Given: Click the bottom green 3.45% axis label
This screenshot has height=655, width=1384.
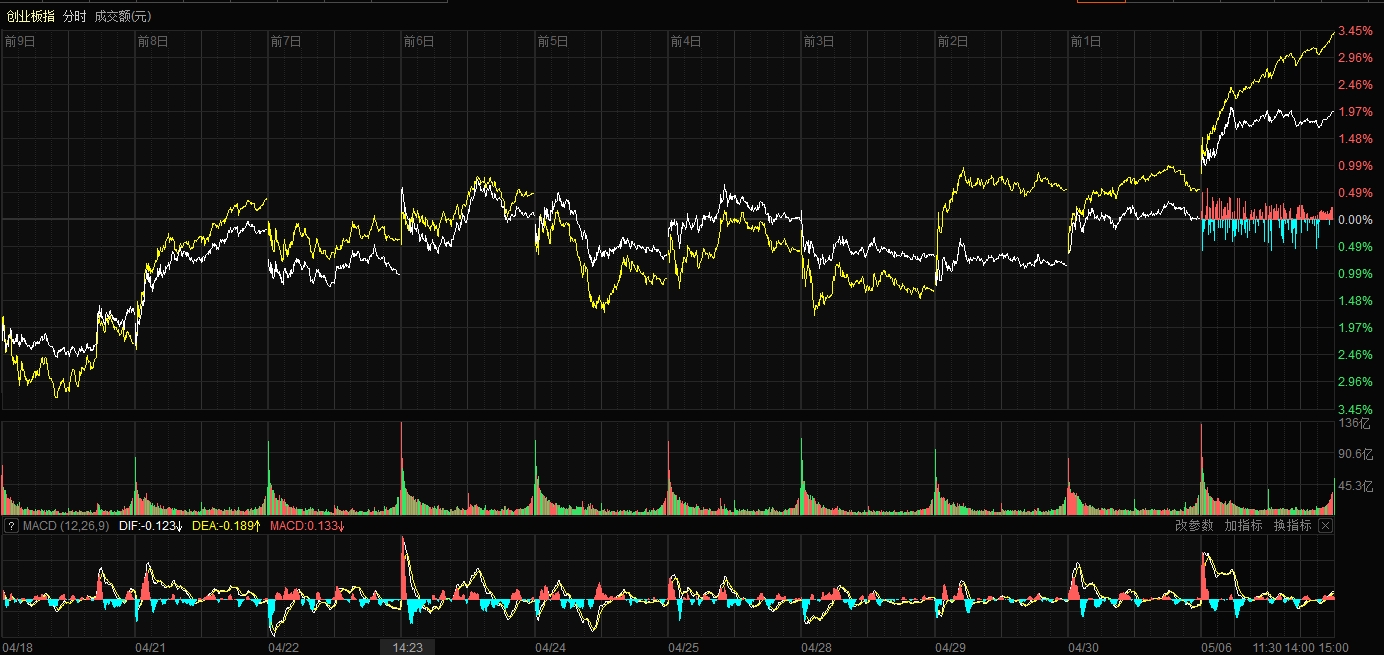Looking at the screenshot, I should [x=1354, y=409].
